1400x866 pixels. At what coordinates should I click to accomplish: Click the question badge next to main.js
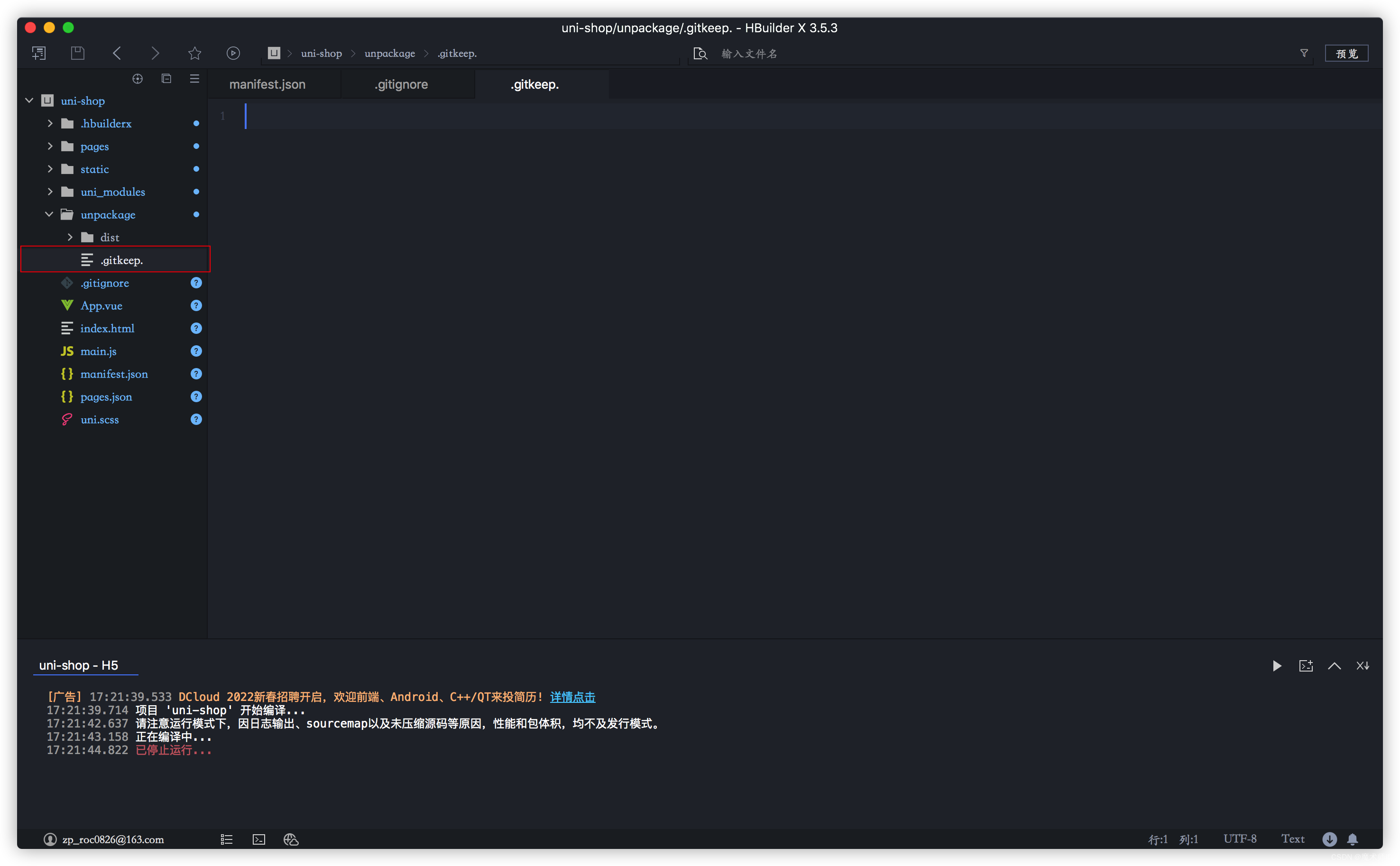196,351
